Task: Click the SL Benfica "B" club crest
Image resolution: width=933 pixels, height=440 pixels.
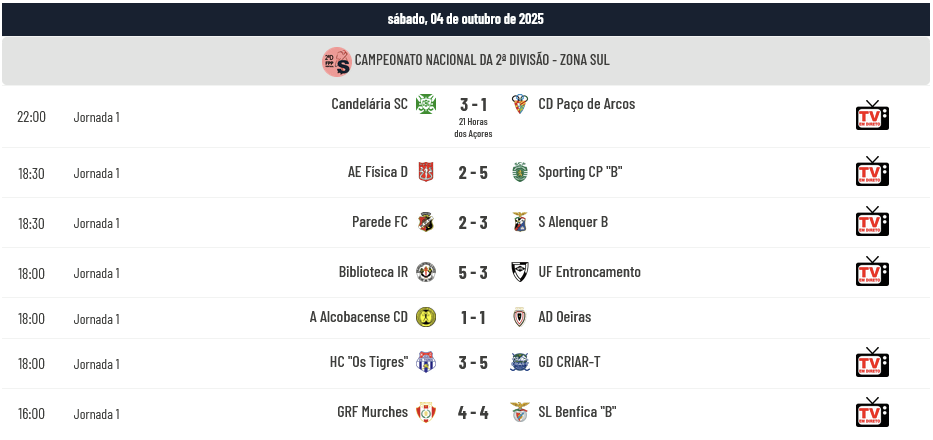Action: [519, 412]
